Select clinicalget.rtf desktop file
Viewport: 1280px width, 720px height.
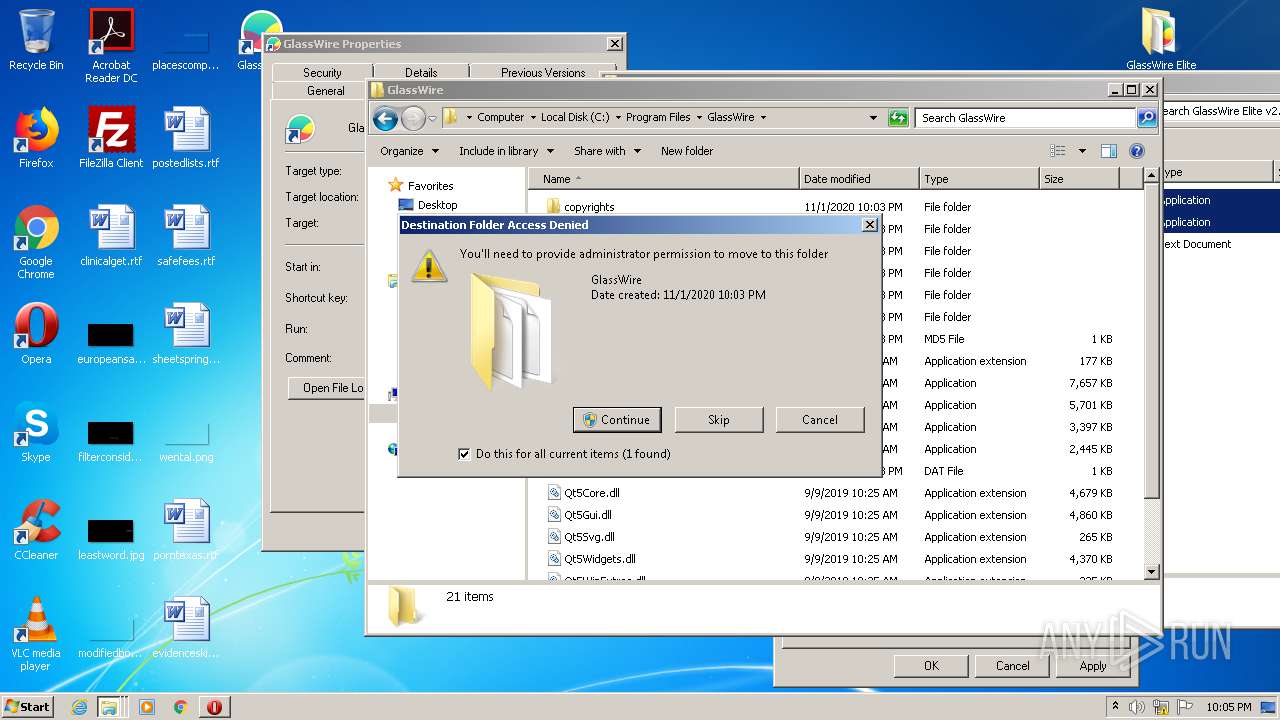point(111,236)
